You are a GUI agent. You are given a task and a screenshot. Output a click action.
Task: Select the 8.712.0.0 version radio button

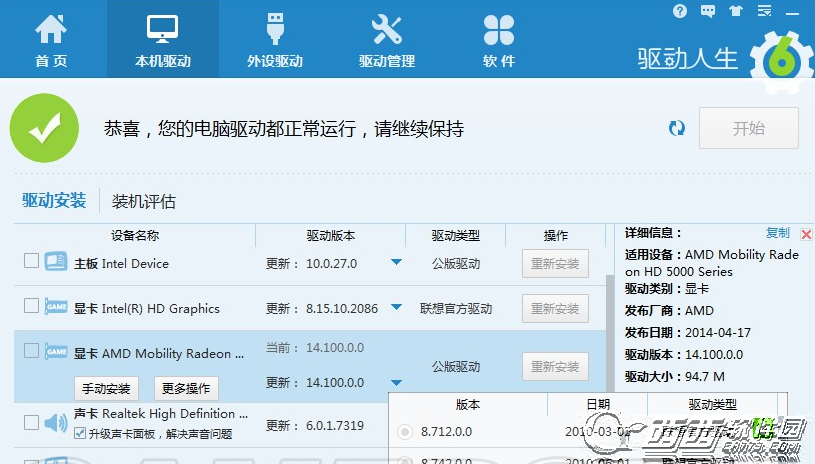(404, 432)
